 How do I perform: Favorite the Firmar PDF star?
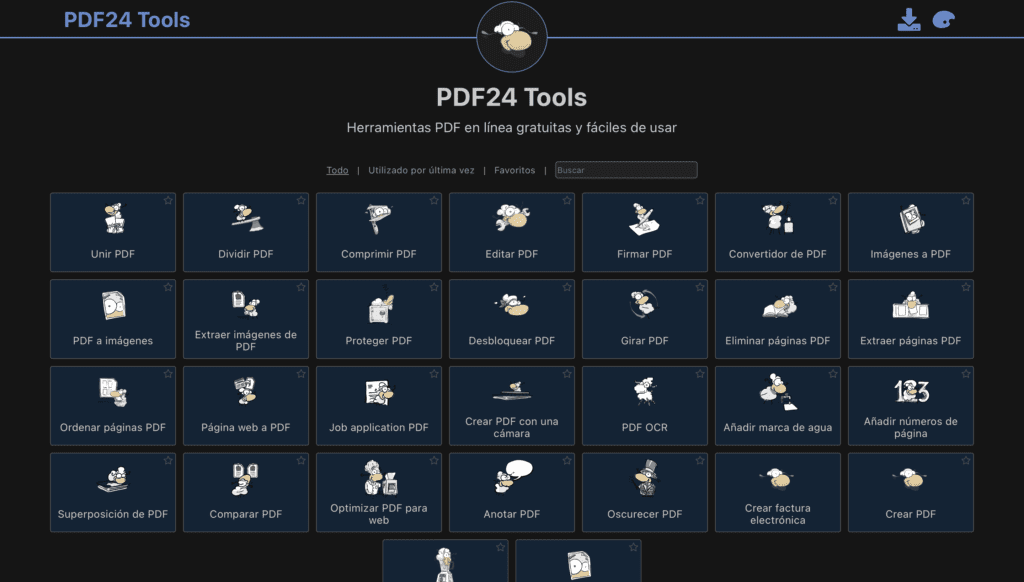coord(700,201)
